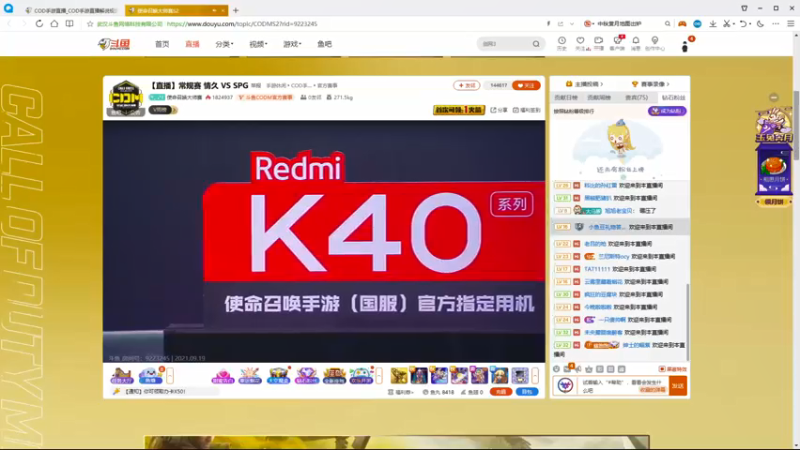Go to browser home page icon

(54, 23)
